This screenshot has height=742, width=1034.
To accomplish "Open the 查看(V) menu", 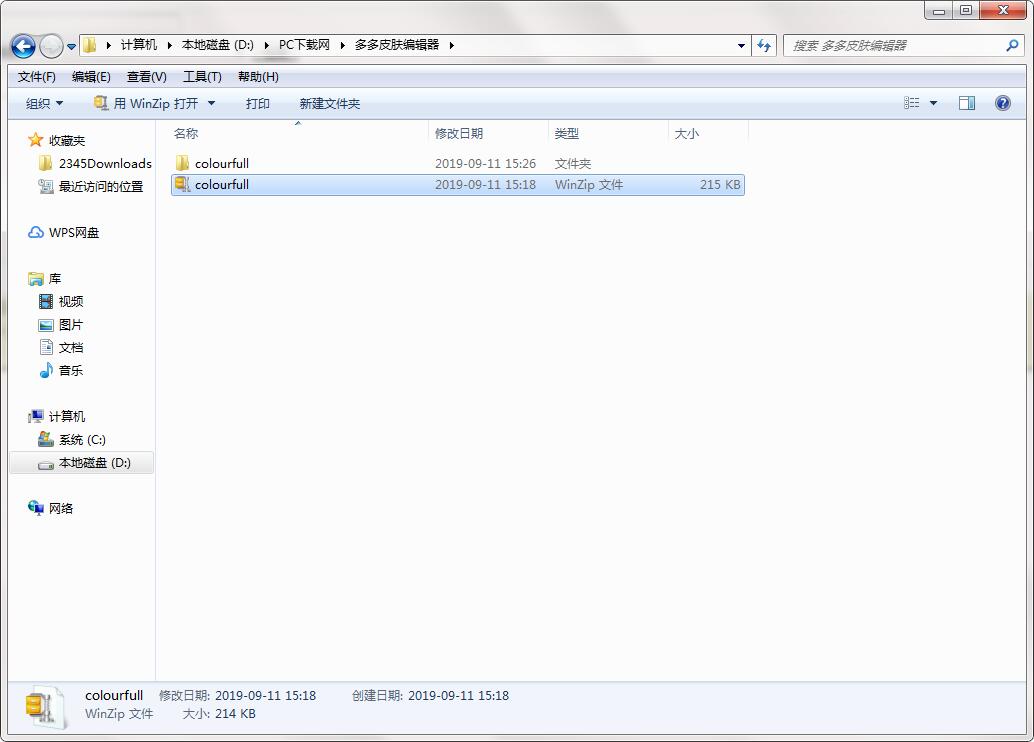I will pos(146,77).
